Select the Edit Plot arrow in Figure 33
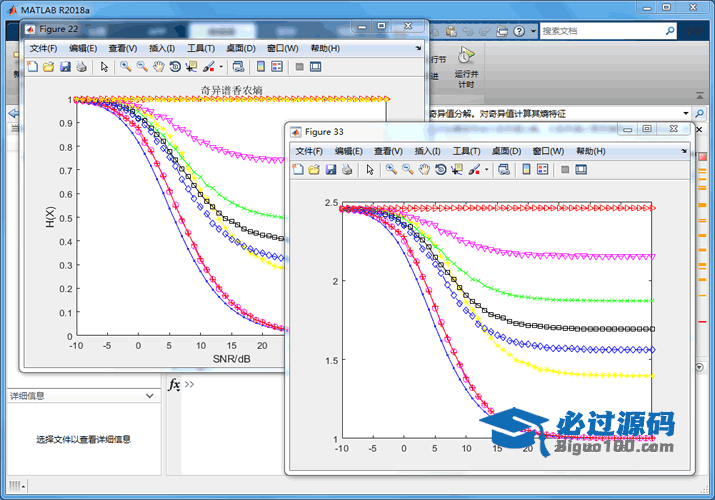This screenshot has height=500, width=715. click(370, 170)
